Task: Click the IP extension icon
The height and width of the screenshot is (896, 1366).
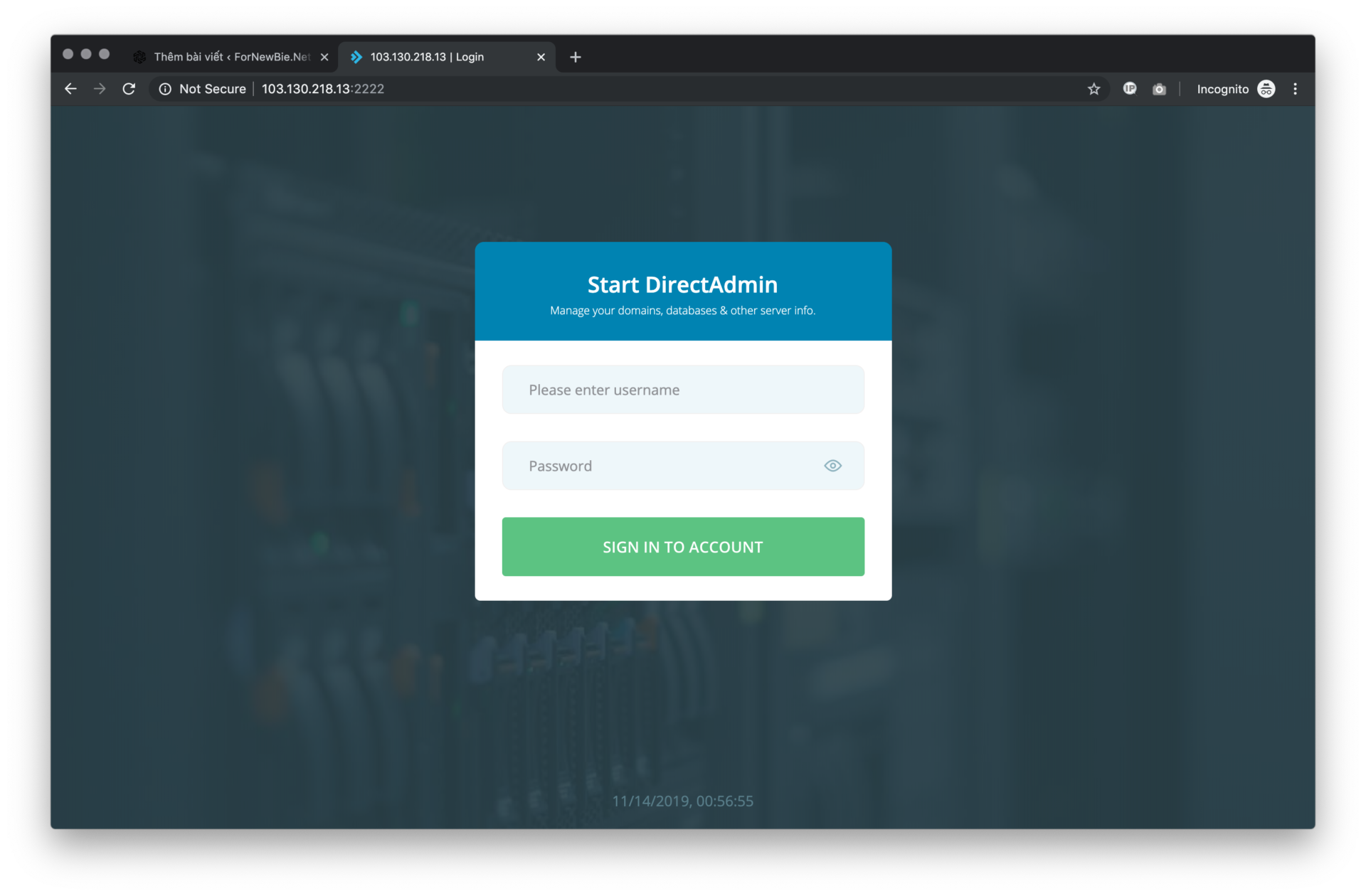Action: coord(1131,88)
